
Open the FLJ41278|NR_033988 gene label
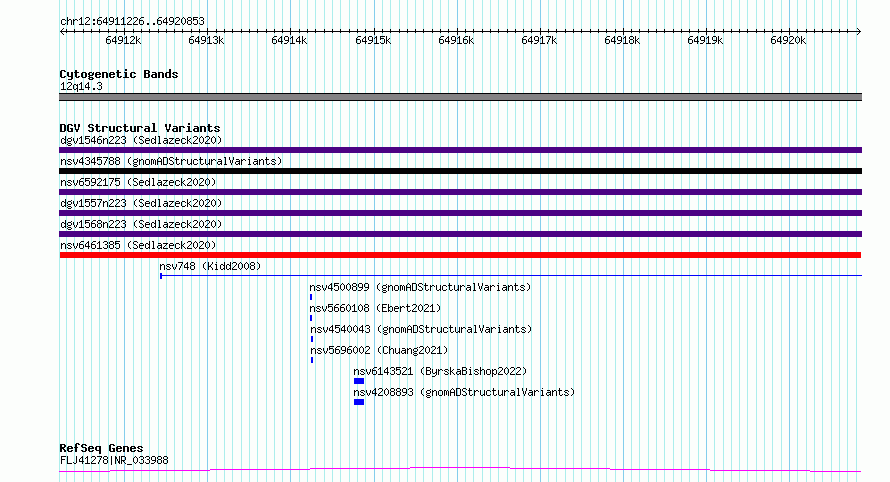[114, 460]
